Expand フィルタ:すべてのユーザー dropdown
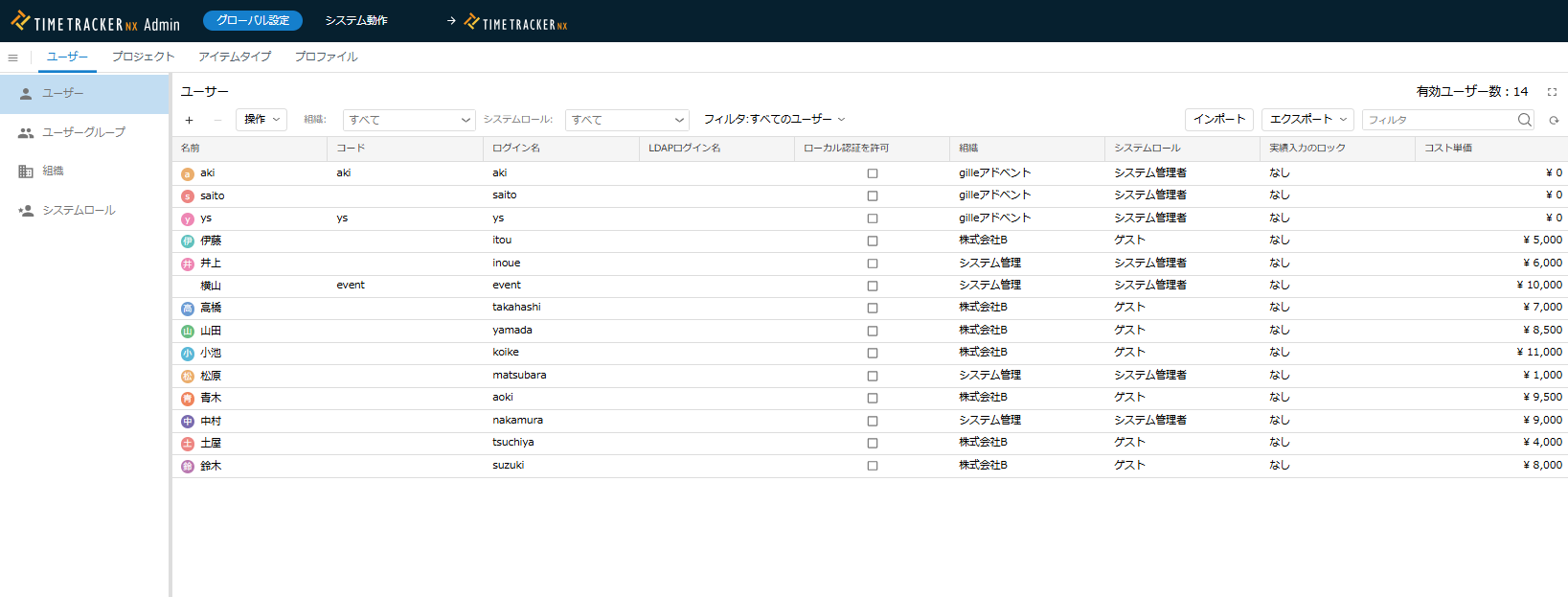This screenshot has width=1568, height=597. [775, 120]
